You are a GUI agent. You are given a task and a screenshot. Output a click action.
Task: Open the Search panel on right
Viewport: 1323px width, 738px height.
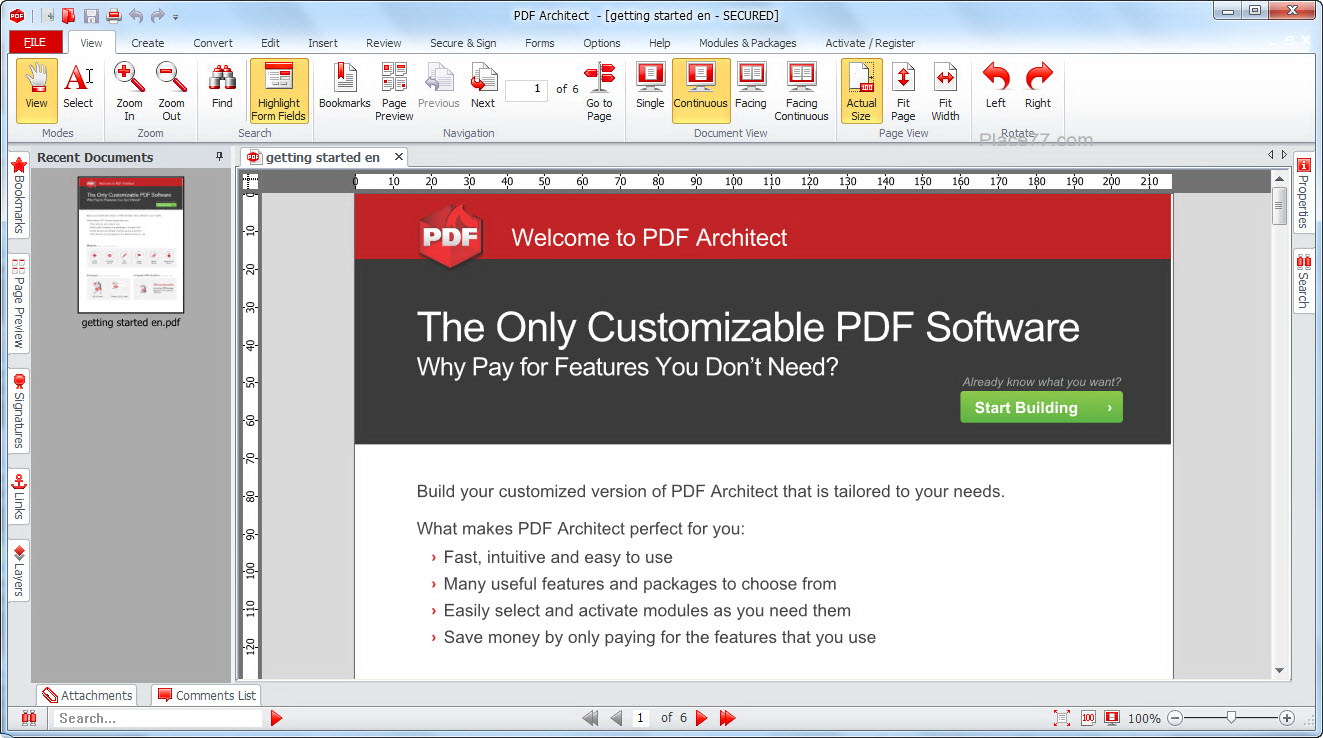pos(1303,281)
